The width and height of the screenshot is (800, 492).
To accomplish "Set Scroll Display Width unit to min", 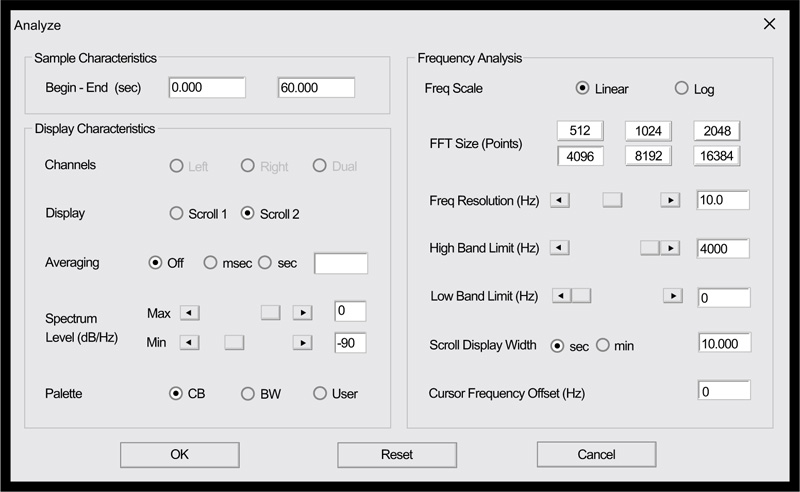I will (x=603, y=346).
